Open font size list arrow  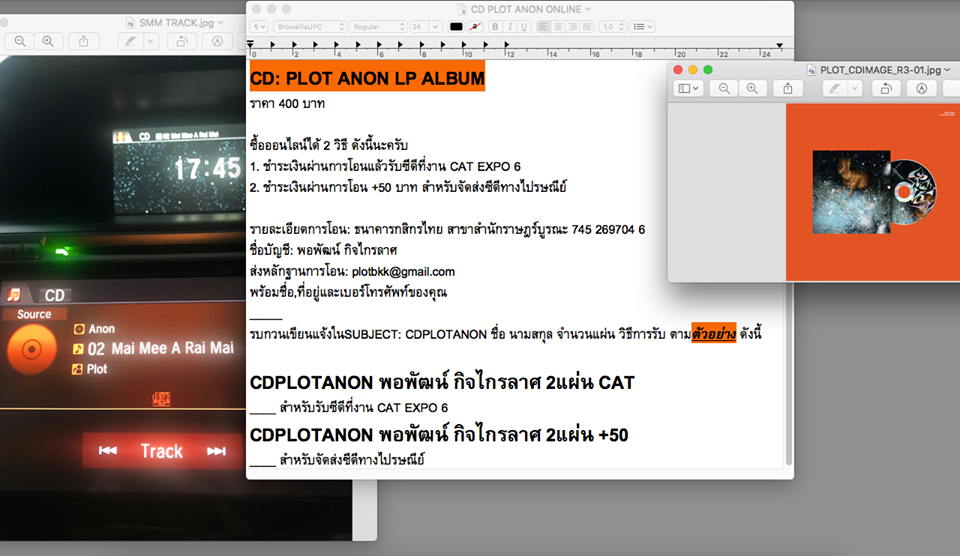coord(435,26)
